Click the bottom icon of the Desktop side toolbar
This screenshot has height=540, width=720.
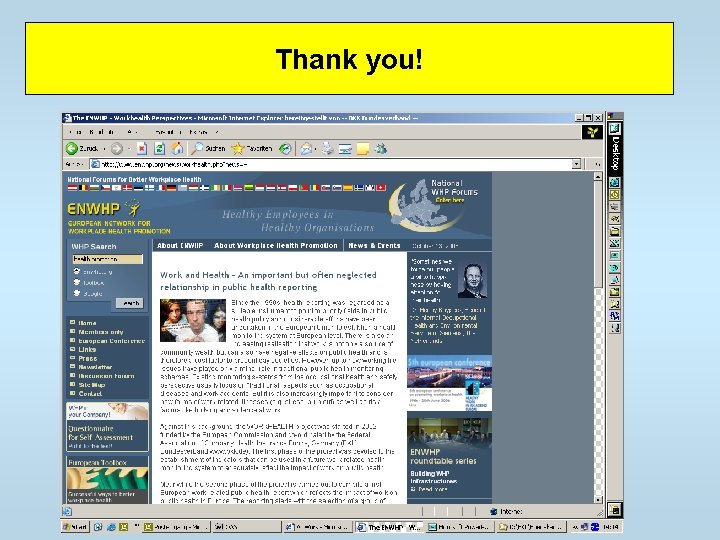(615, 509)
